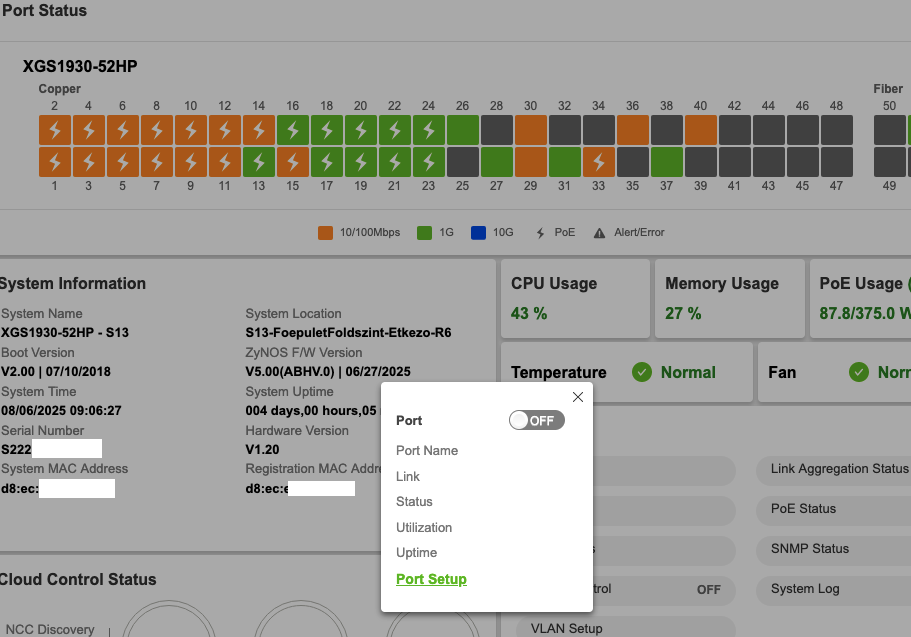The height and width of the screenshot is (637, 911).
Task: Click orange port 30
Action: coord(531,130)
